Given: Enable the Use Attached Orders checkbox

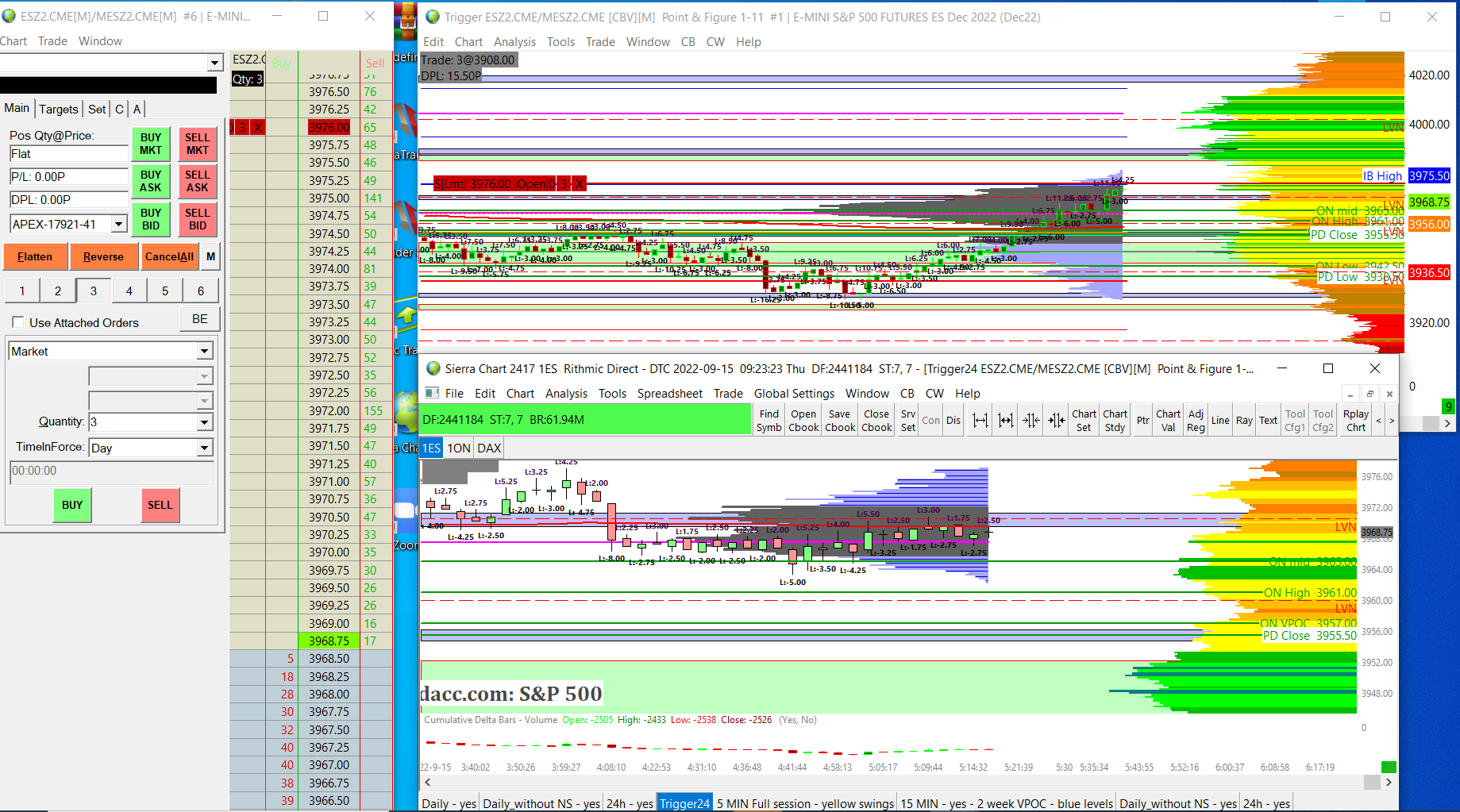Looking at the screenshot, I should [18, 322].
